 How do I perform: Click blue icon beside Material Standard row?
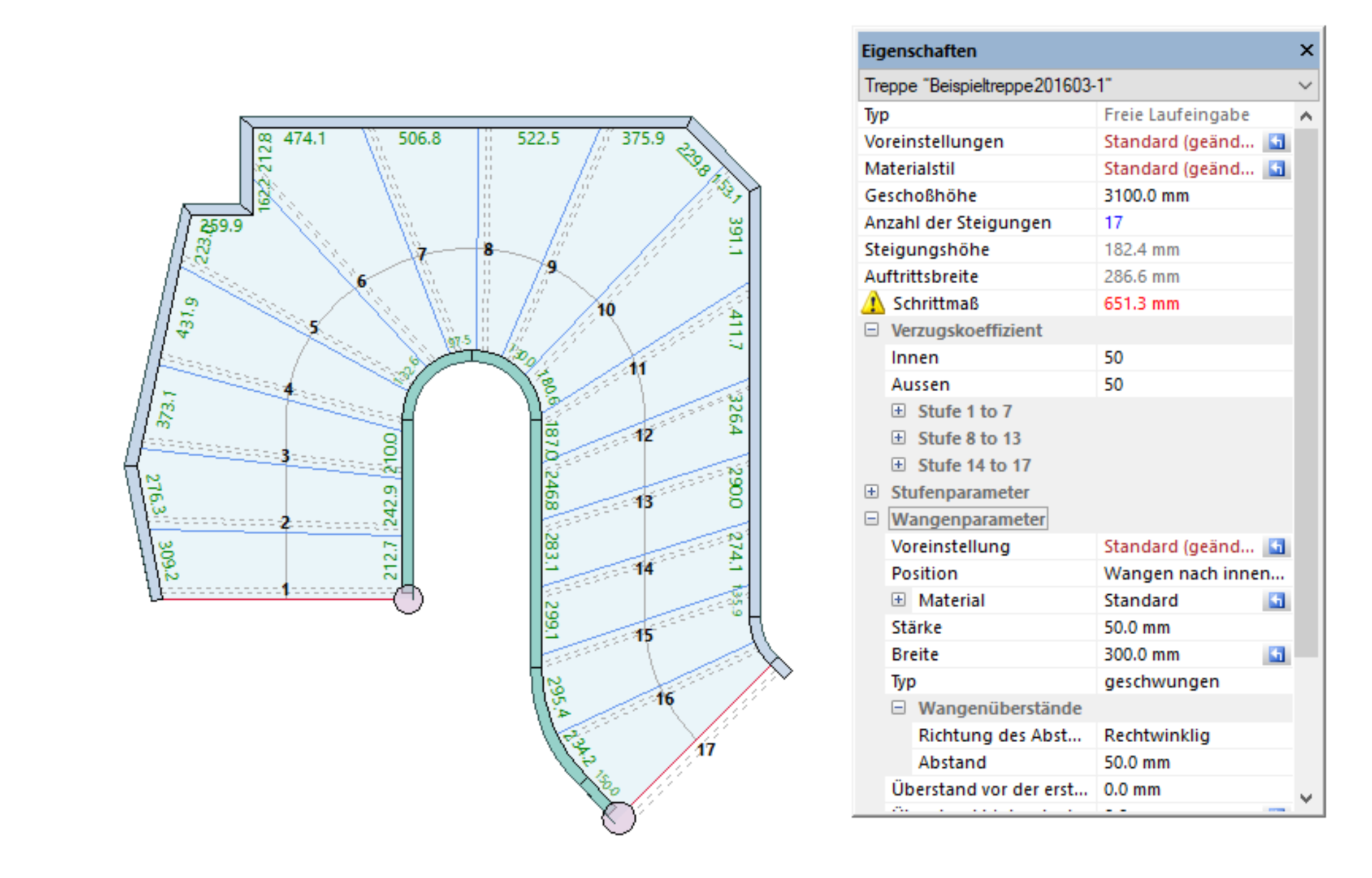click(x=1276, y=601)
